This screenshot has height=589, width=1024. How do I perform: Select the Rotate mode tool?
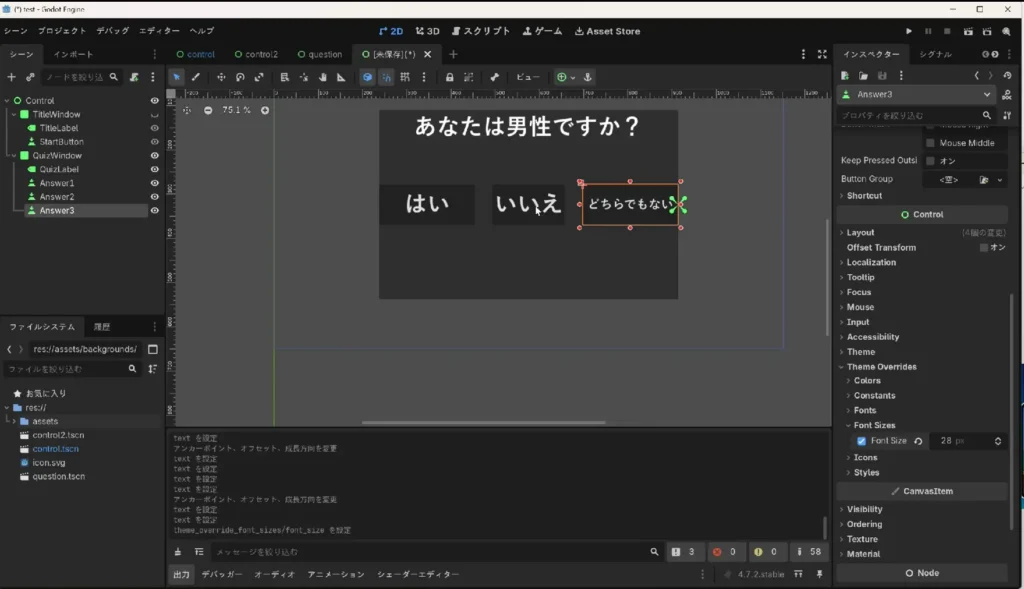click(x=240, y=77)
